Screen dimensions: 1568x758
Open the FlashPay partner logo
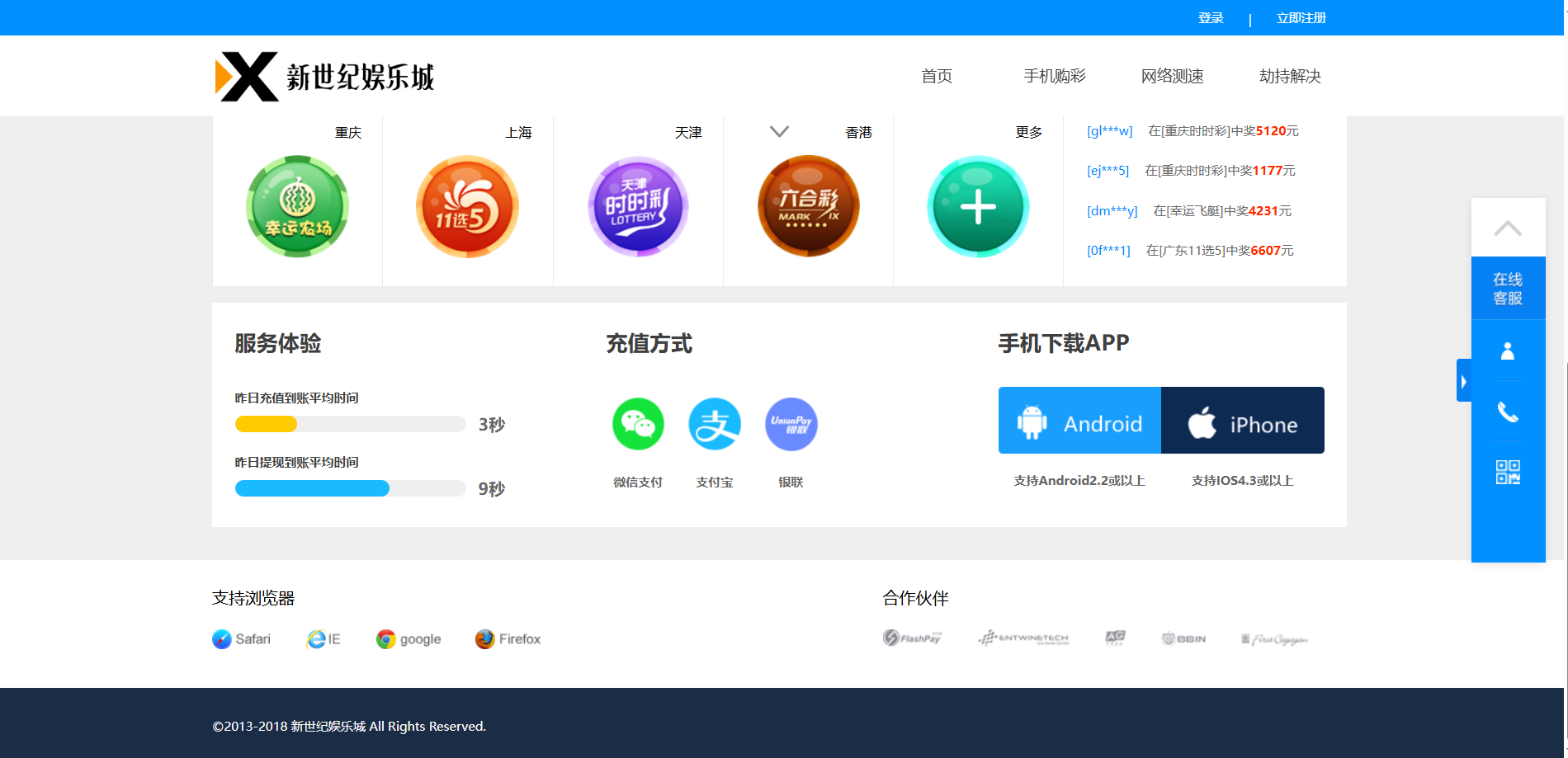(x=913, y=638)
